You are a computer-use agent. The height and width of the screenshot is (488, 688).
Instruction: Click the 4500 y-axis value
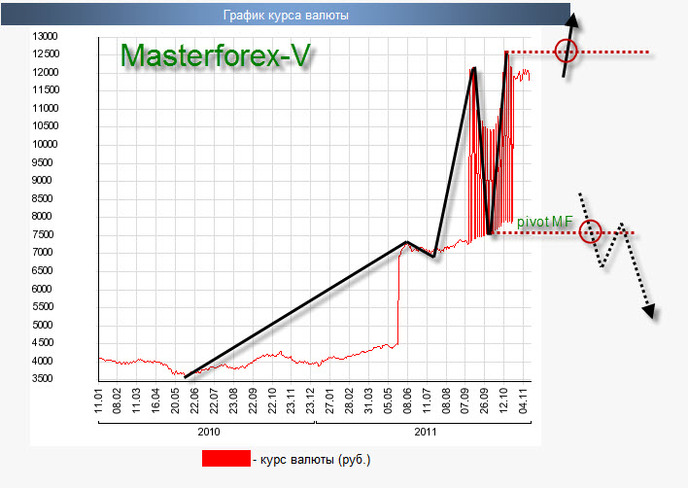42,342
